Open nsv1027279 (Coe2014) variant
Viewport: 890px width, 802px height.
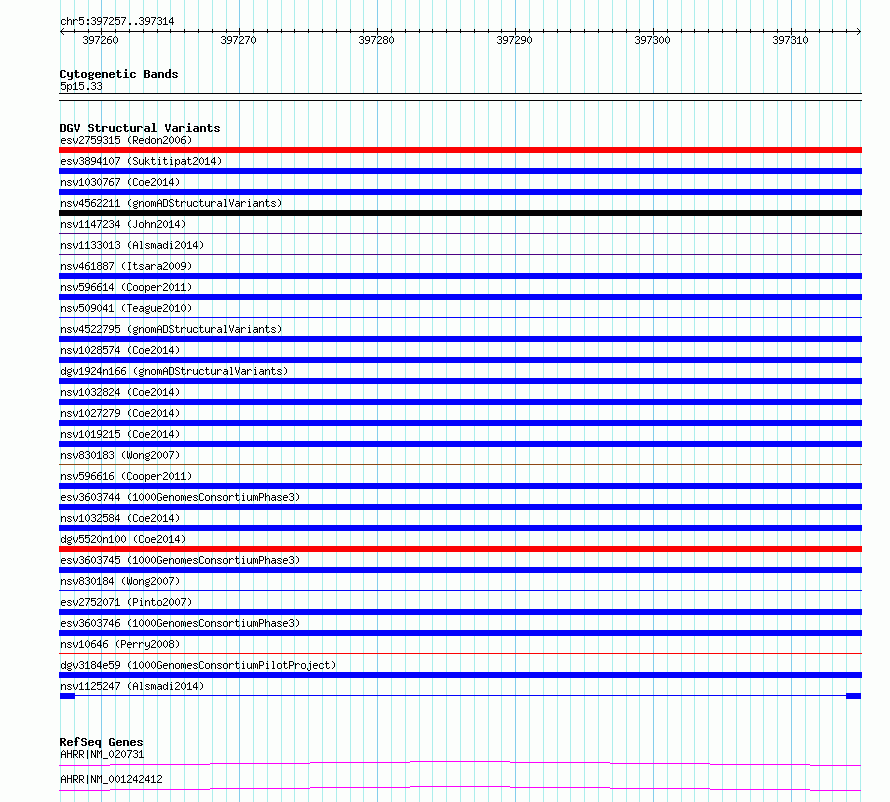(x=120, y=413)
